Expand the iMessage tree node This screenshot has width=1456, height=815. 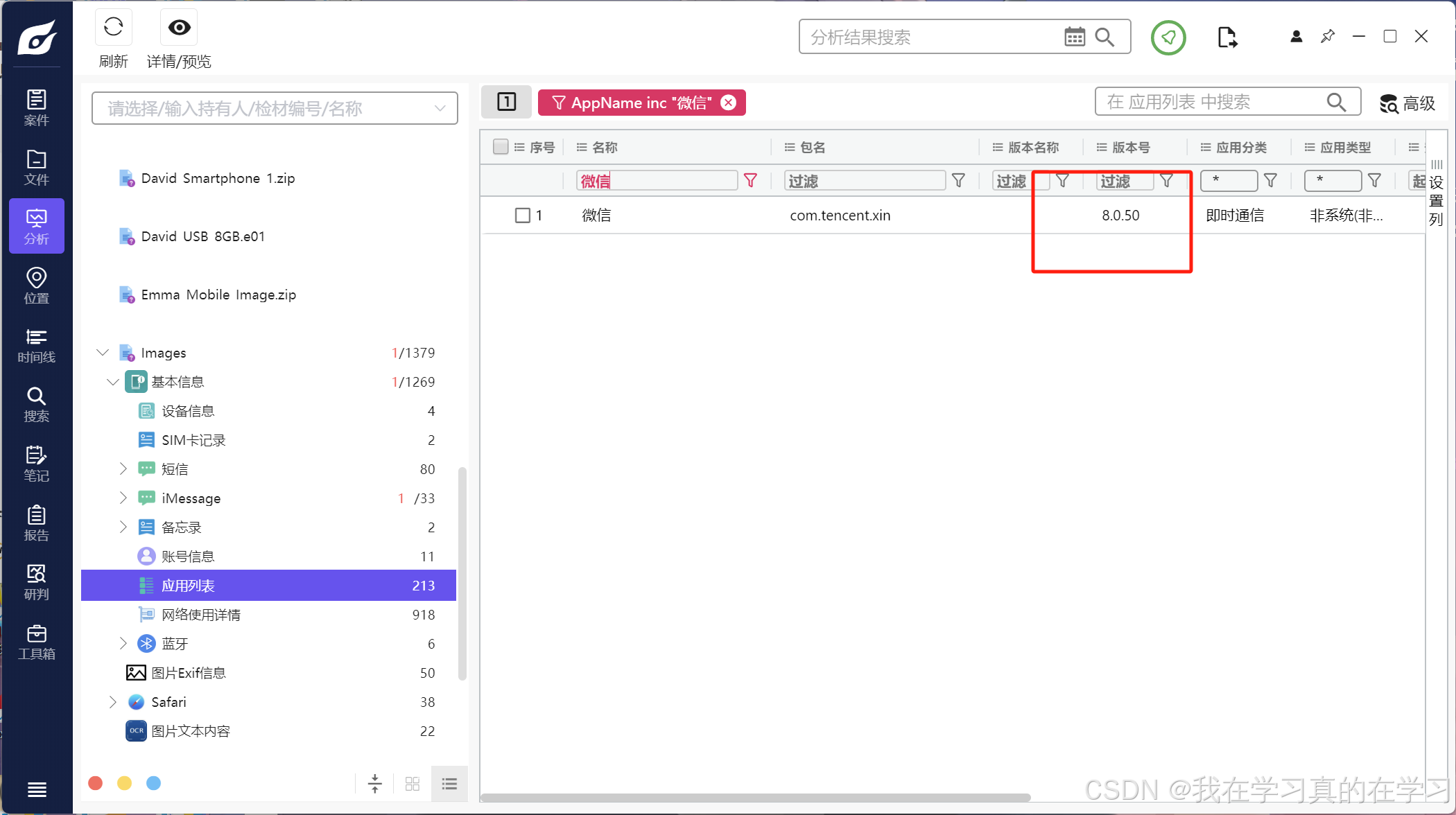(x=123, y=498)
